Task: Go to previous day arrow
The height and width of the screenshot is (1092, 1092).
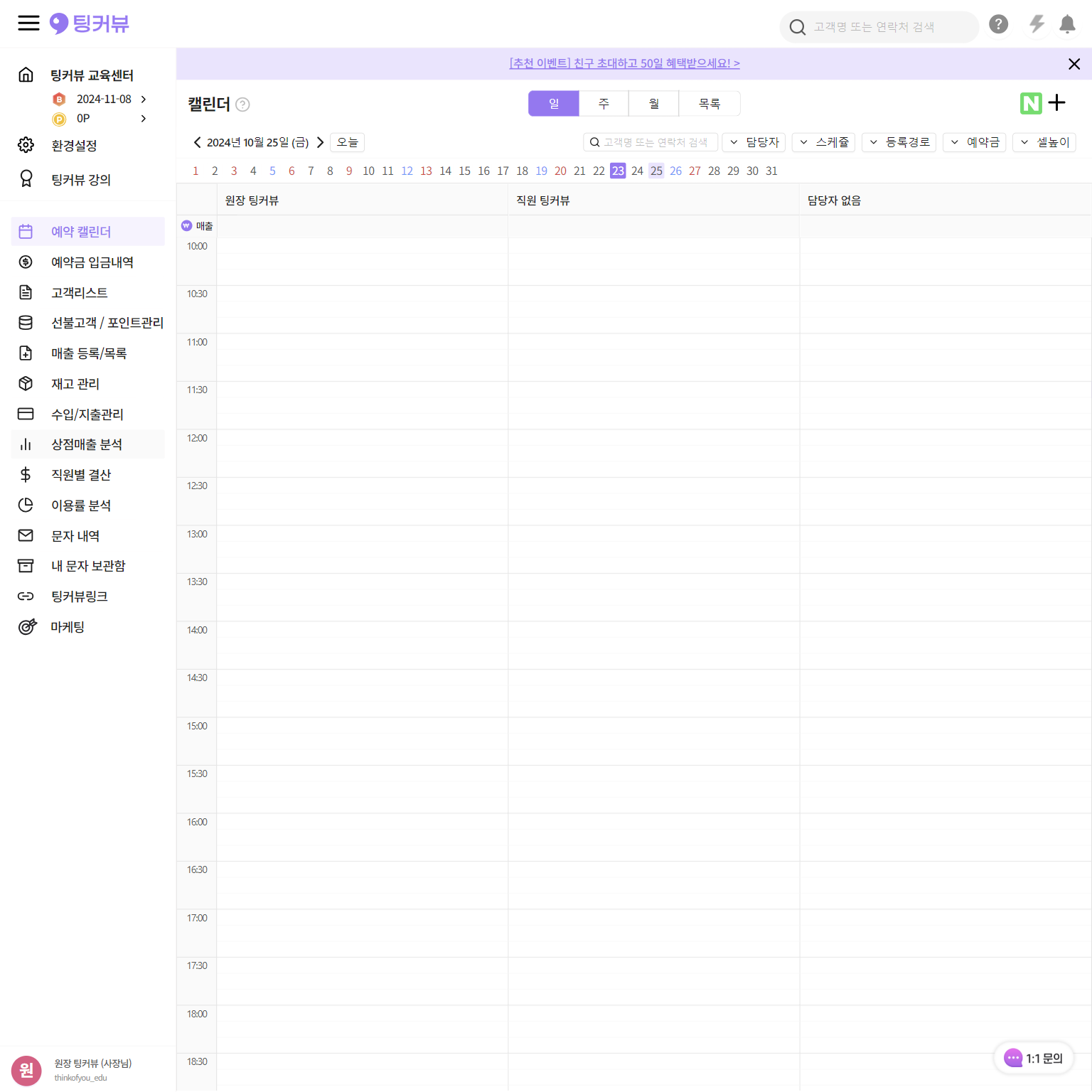Action: click(197, 142)
